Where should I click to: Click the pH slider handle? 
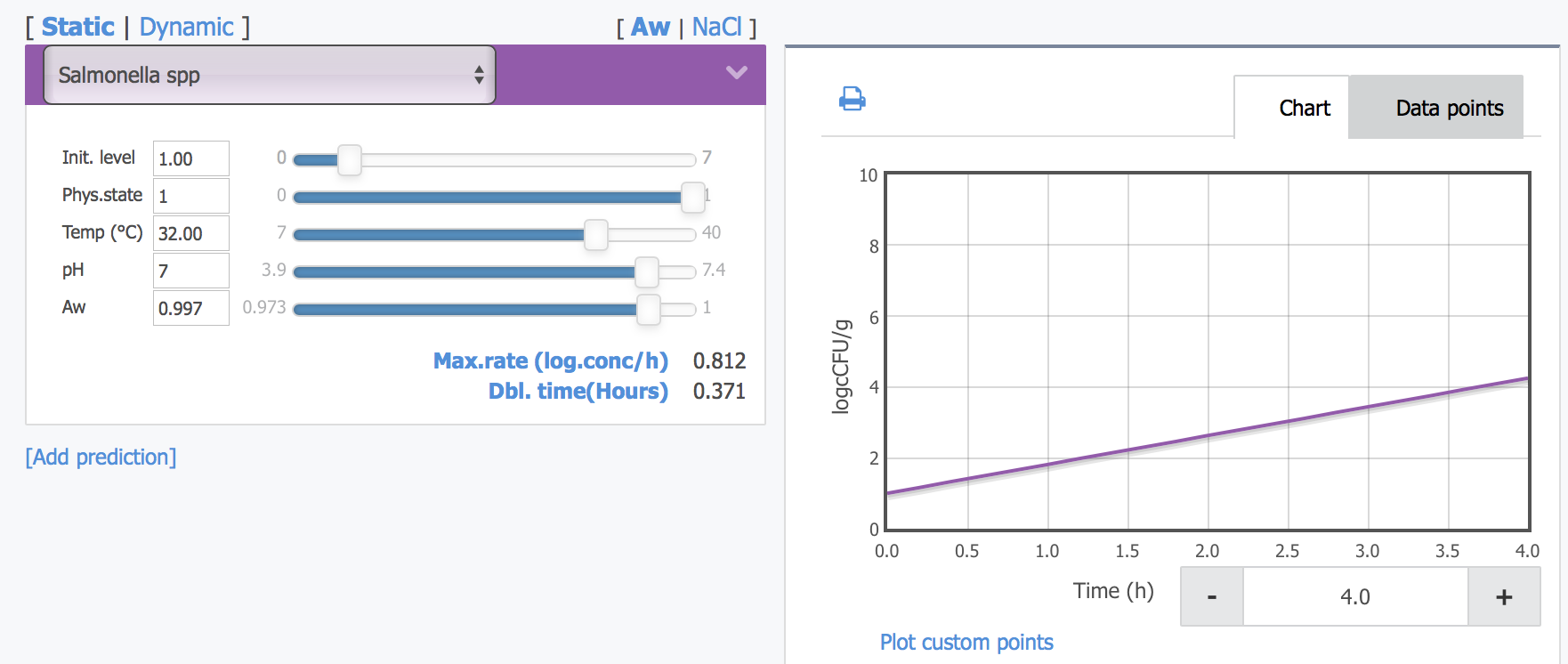(x=647, y=272)
